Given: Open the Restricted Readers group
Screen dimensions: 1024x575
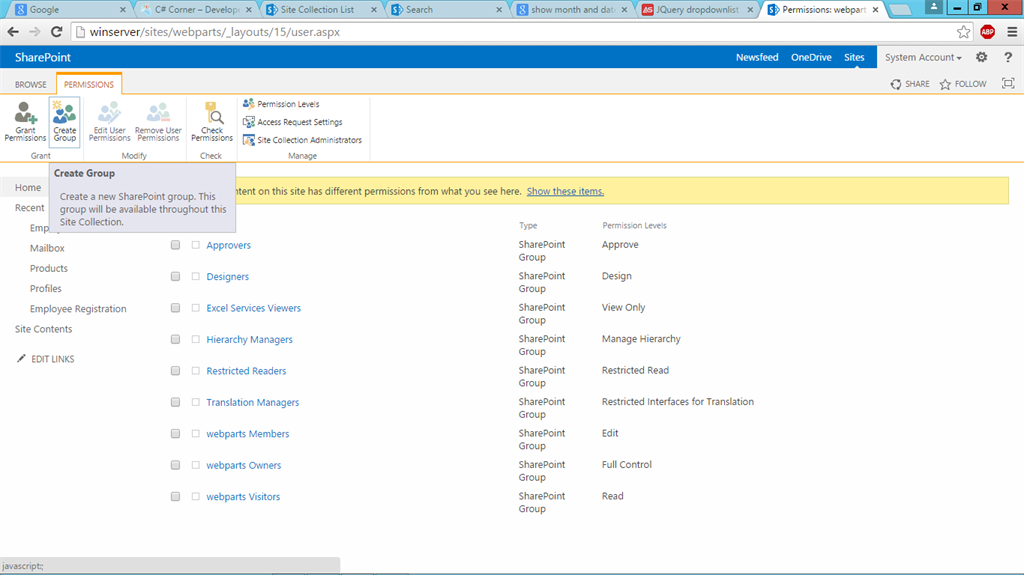Looking at the screenshot, I should pos(246,370).
